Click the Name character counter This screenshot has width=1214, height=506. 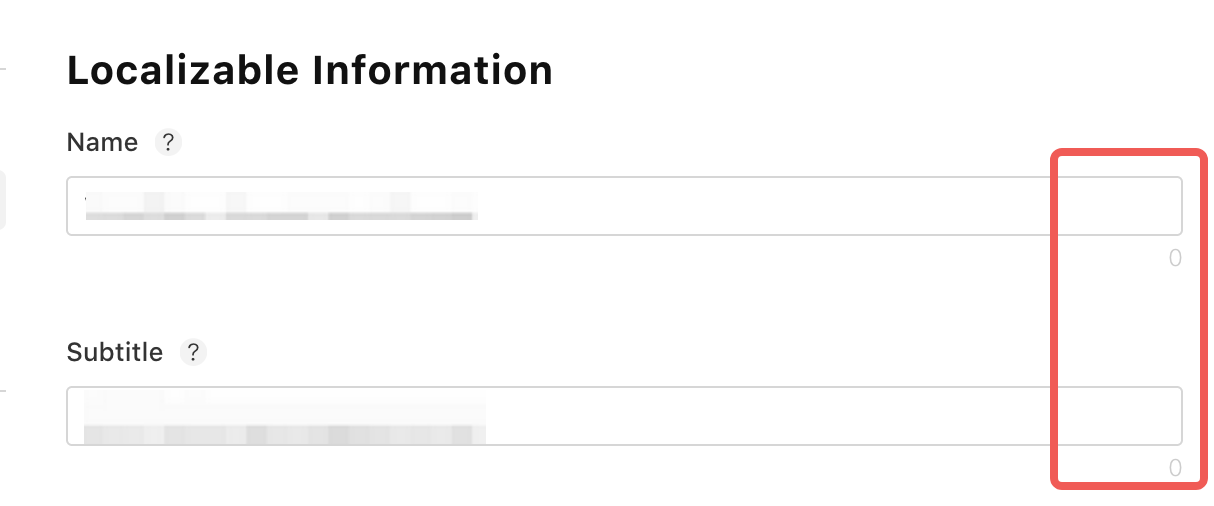(x=1175, y=258)
